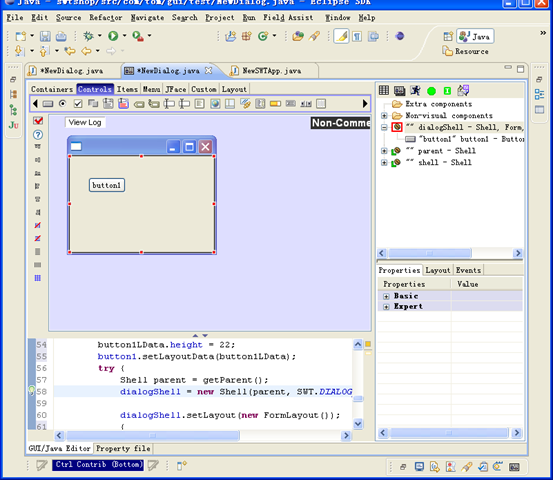
Task: Toggle the Mark Occurrences highlighter button
Action: (341, 36)
